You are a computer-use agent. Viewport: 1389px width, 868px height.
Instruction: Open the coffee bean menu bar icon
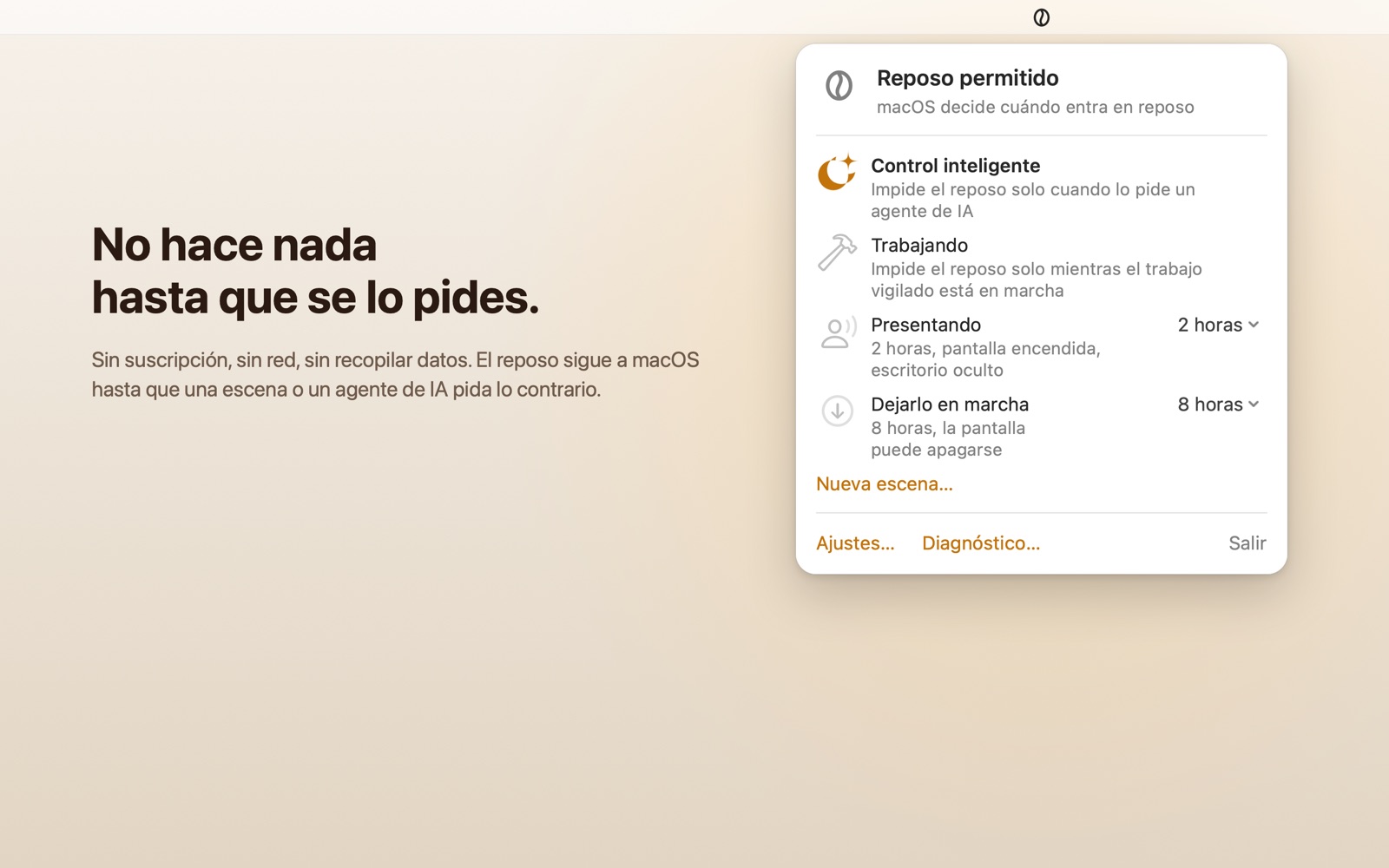point(1041,17)
